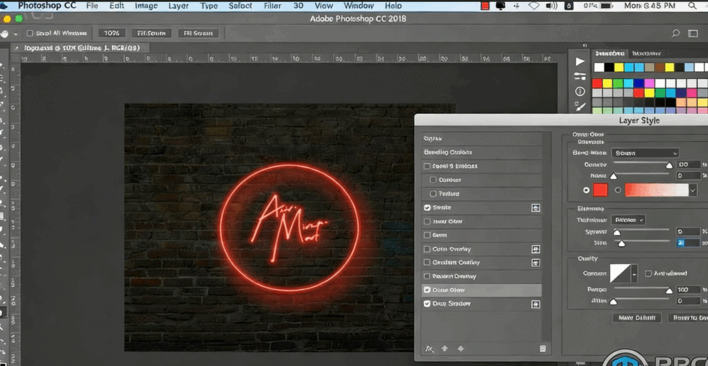Toggle the Anti-aliased checkbox
This screenshot has width=708, height=366.
[x=648, y=273]
